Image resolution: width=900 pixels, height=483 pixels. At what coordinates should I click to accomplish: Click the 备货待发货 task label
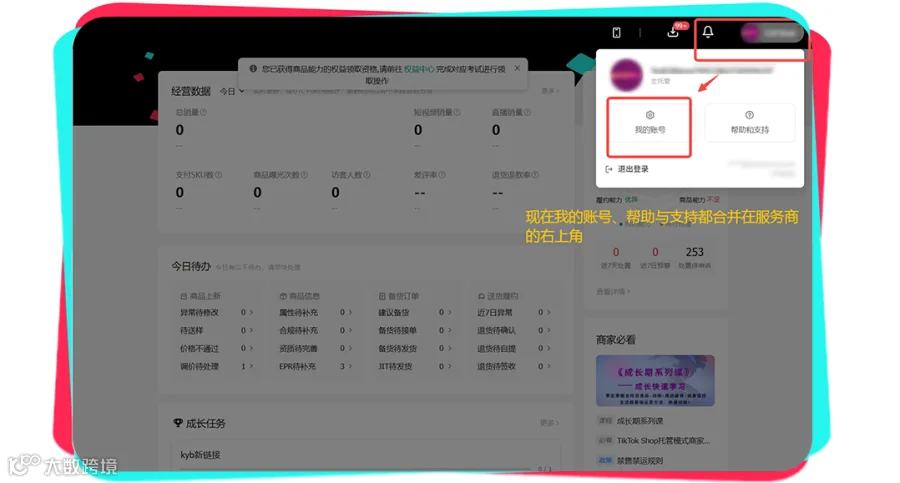(x=397, y=348)
